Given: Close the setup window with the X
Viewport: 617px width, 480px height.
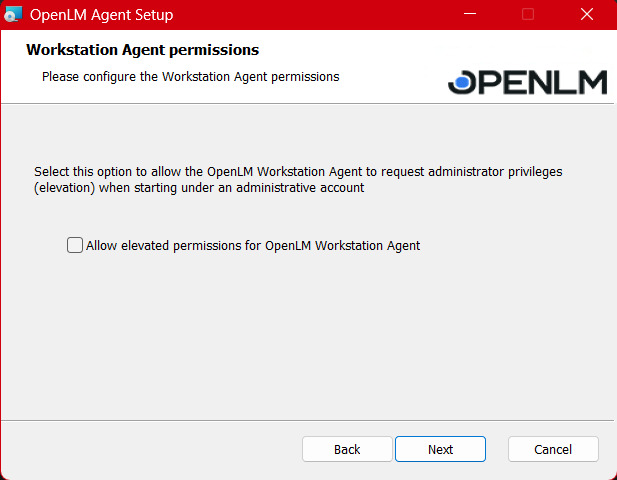Looking at the screenshot, I should click(x=587, y=15).
